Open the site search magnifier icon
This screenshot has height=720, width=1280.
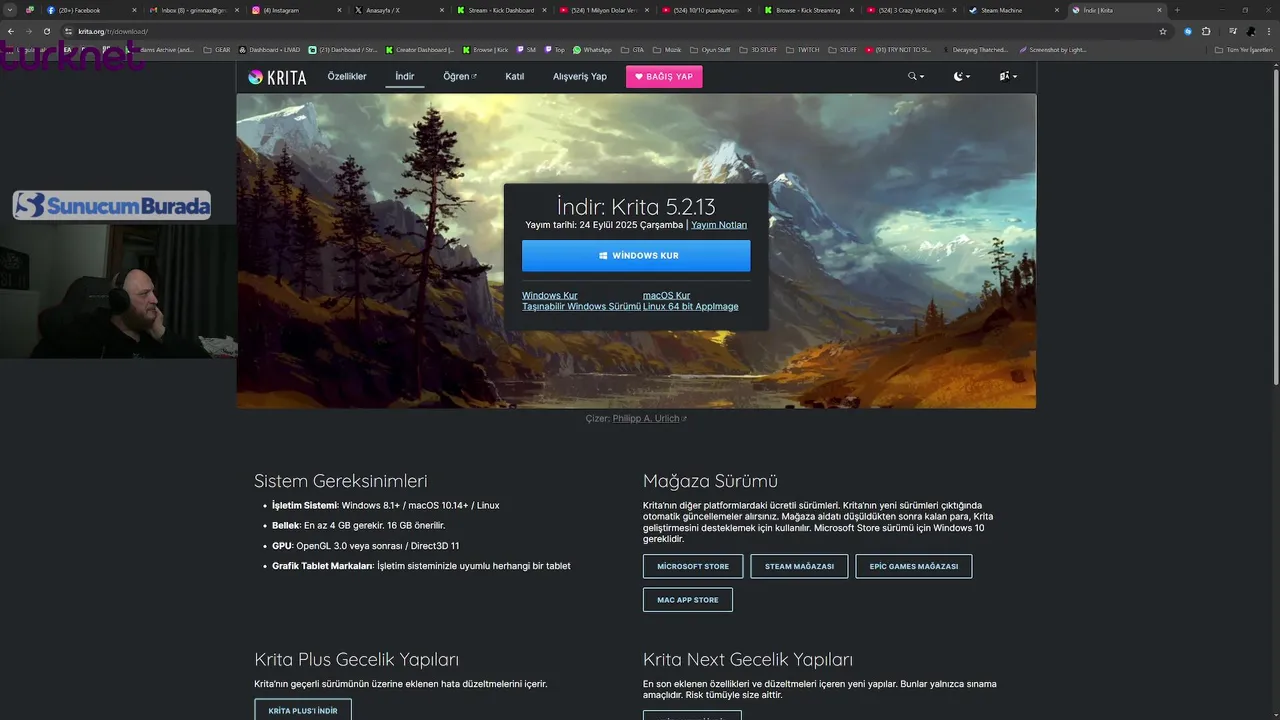click(915, 76)
